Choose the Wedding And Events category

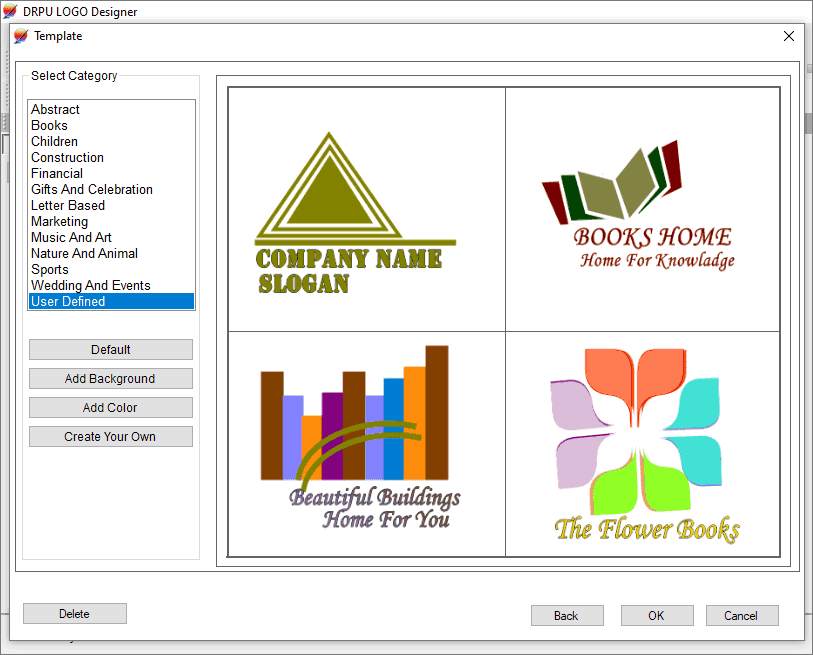tap(90, 285)
